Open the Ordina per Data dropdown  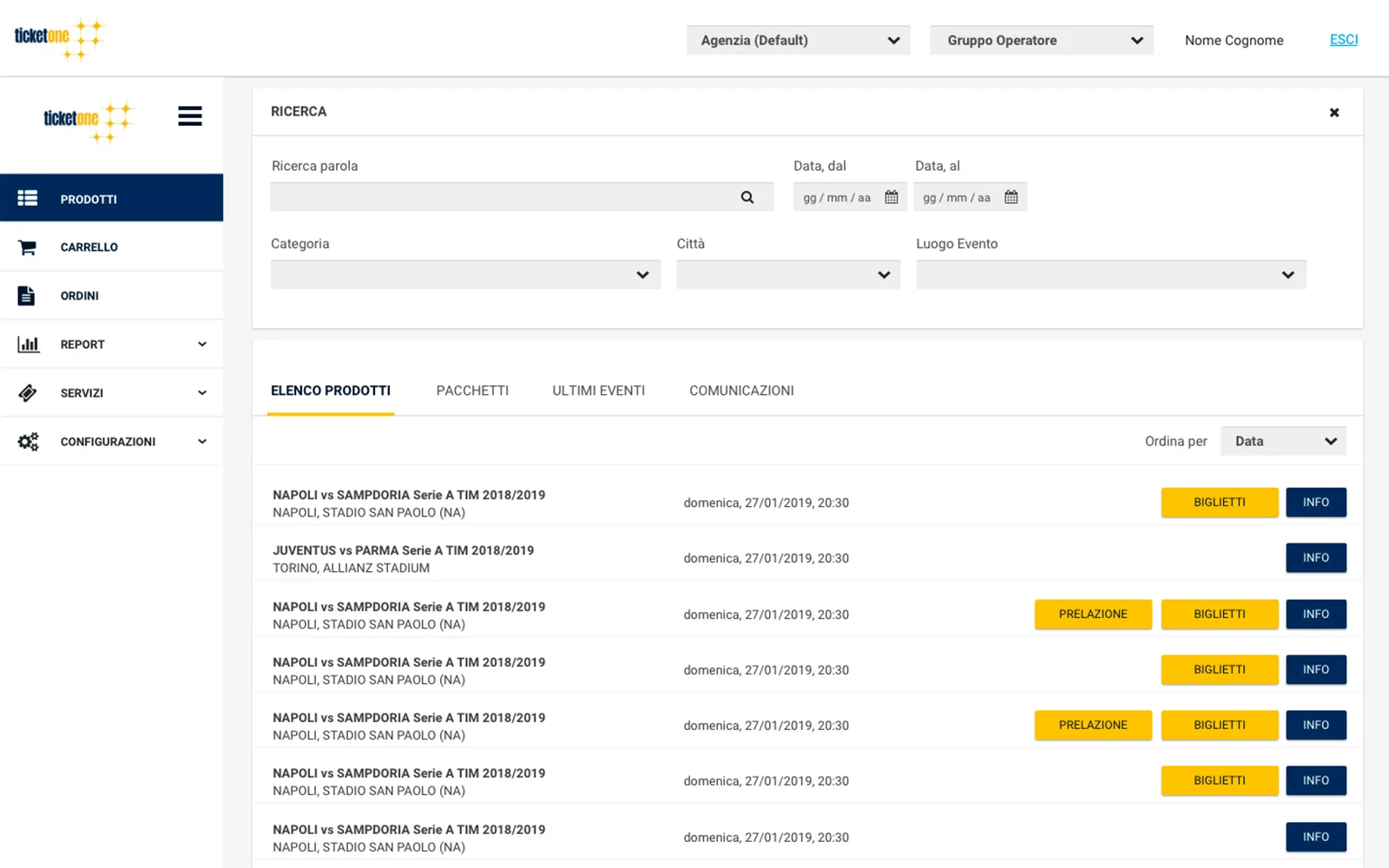point(1283,441)
